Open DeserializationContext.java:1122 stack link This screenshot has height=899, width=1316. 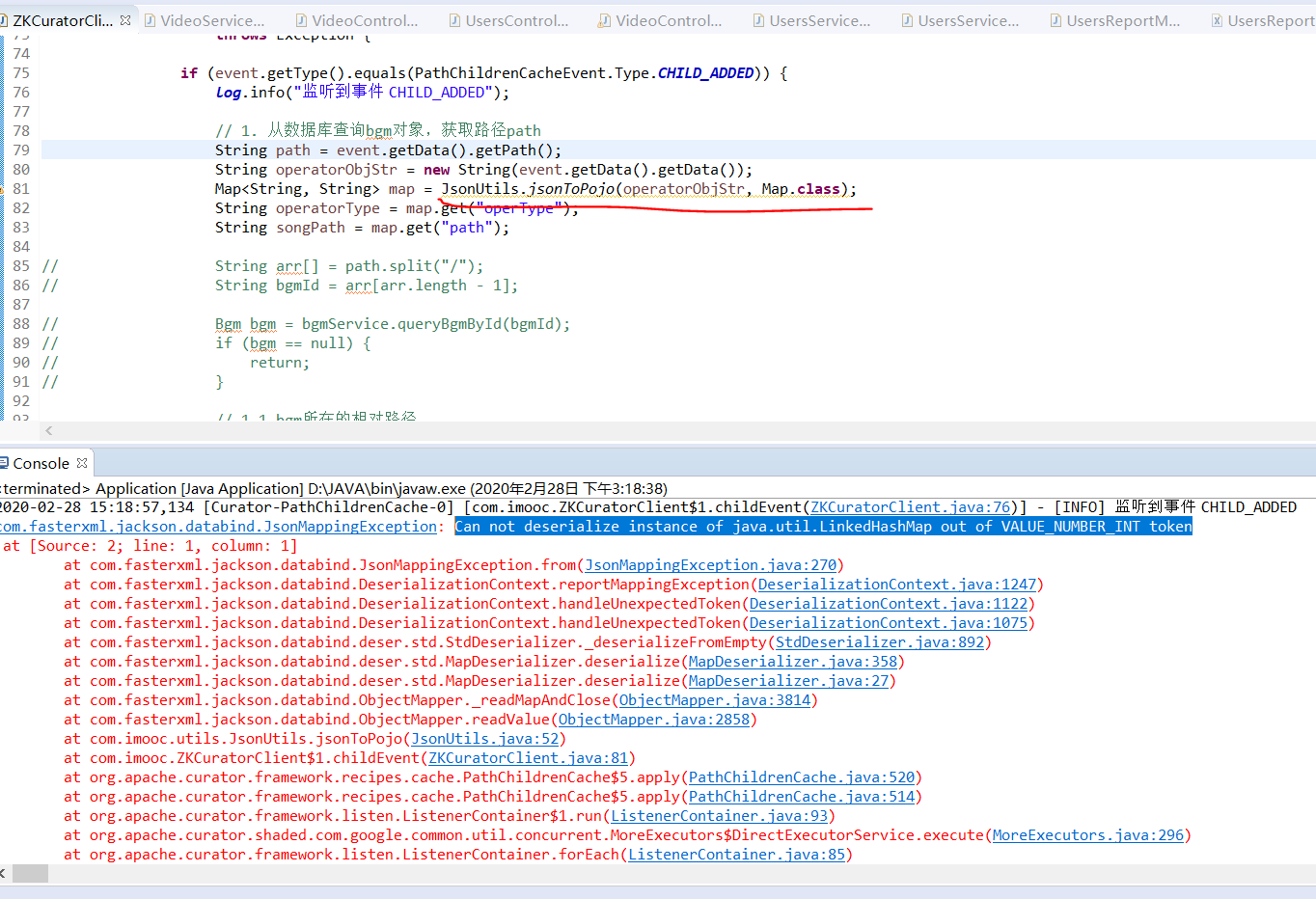tap(889, 604)
